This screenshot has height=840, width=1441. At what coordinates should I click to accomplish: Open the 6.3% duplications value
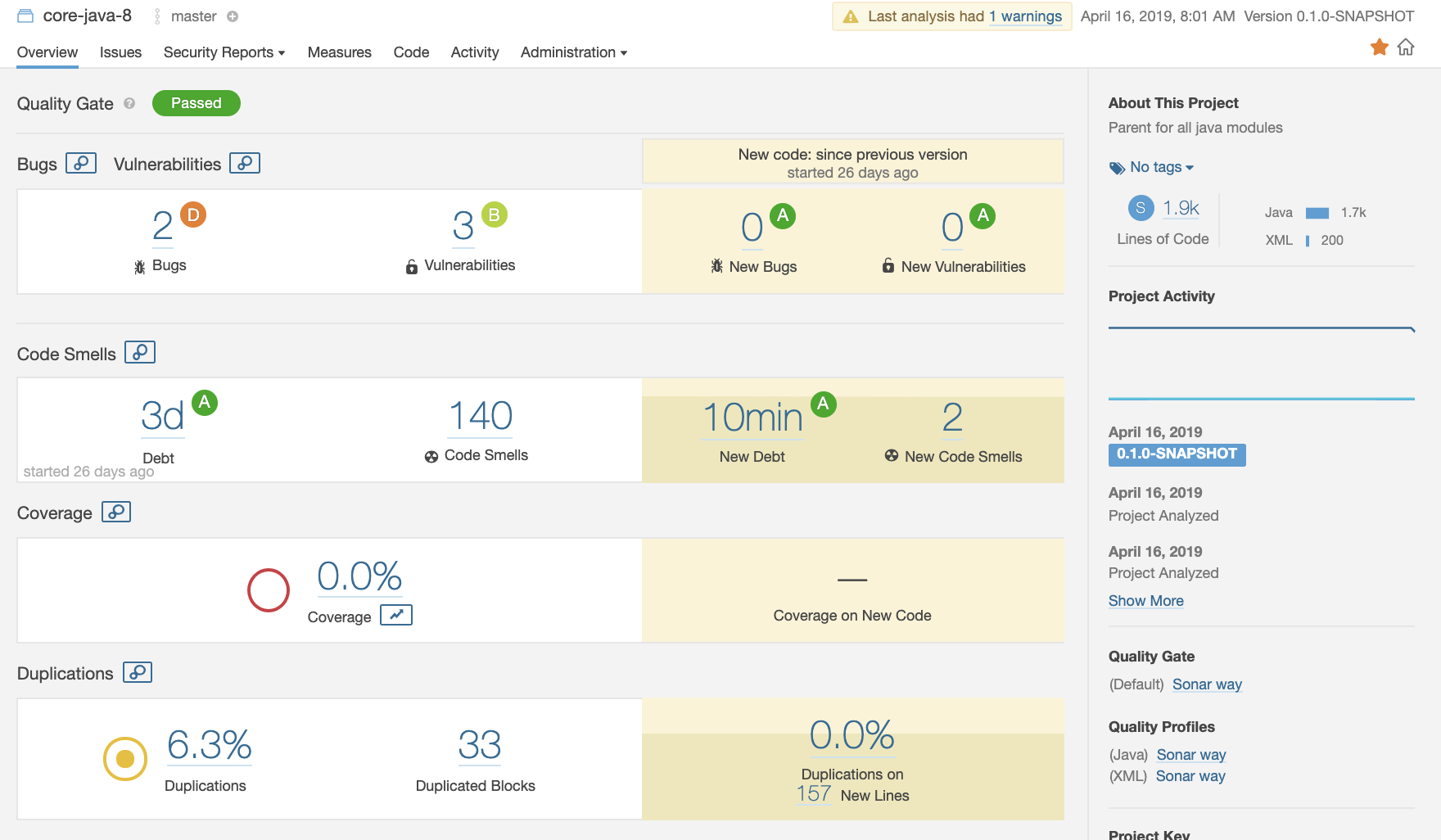(209, 745)
